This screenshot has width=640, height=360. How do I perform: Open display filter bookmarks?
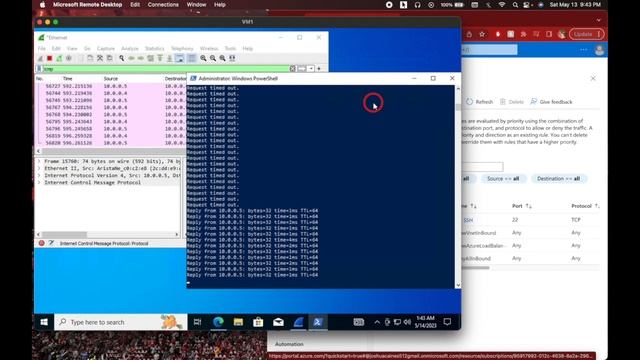pyautogui.click(x=39, y=69)
